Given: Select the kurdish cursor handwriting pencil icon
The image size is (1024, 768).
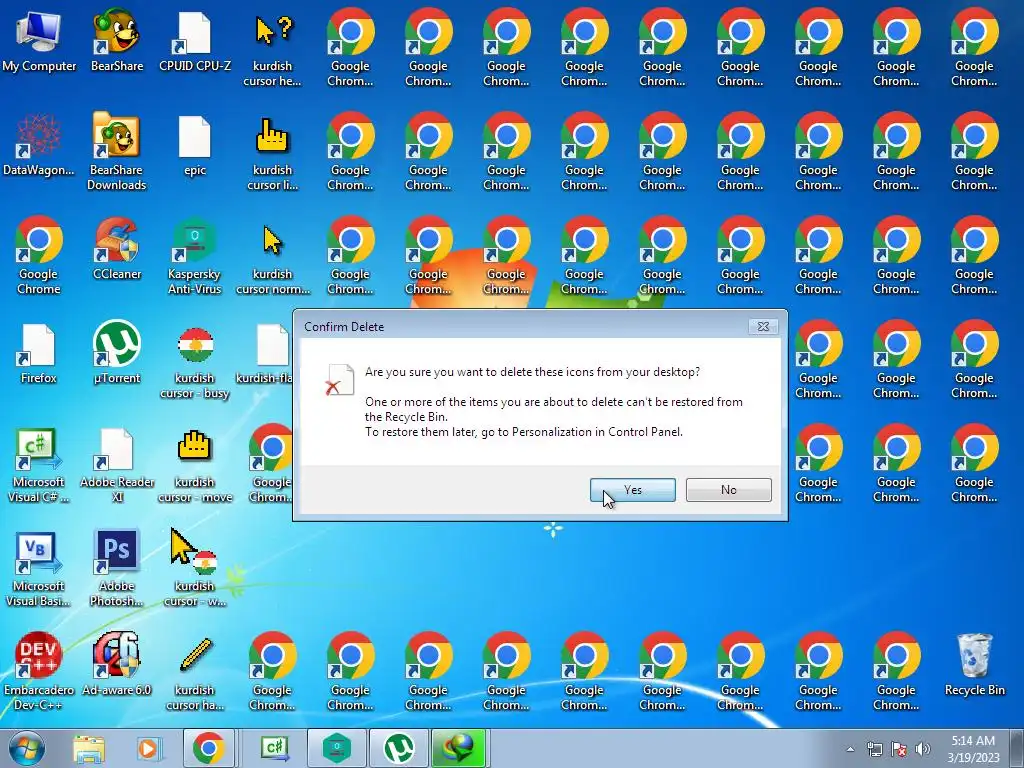Looking at the screenshot, I should pyautogui.click(x=195, y=673).
